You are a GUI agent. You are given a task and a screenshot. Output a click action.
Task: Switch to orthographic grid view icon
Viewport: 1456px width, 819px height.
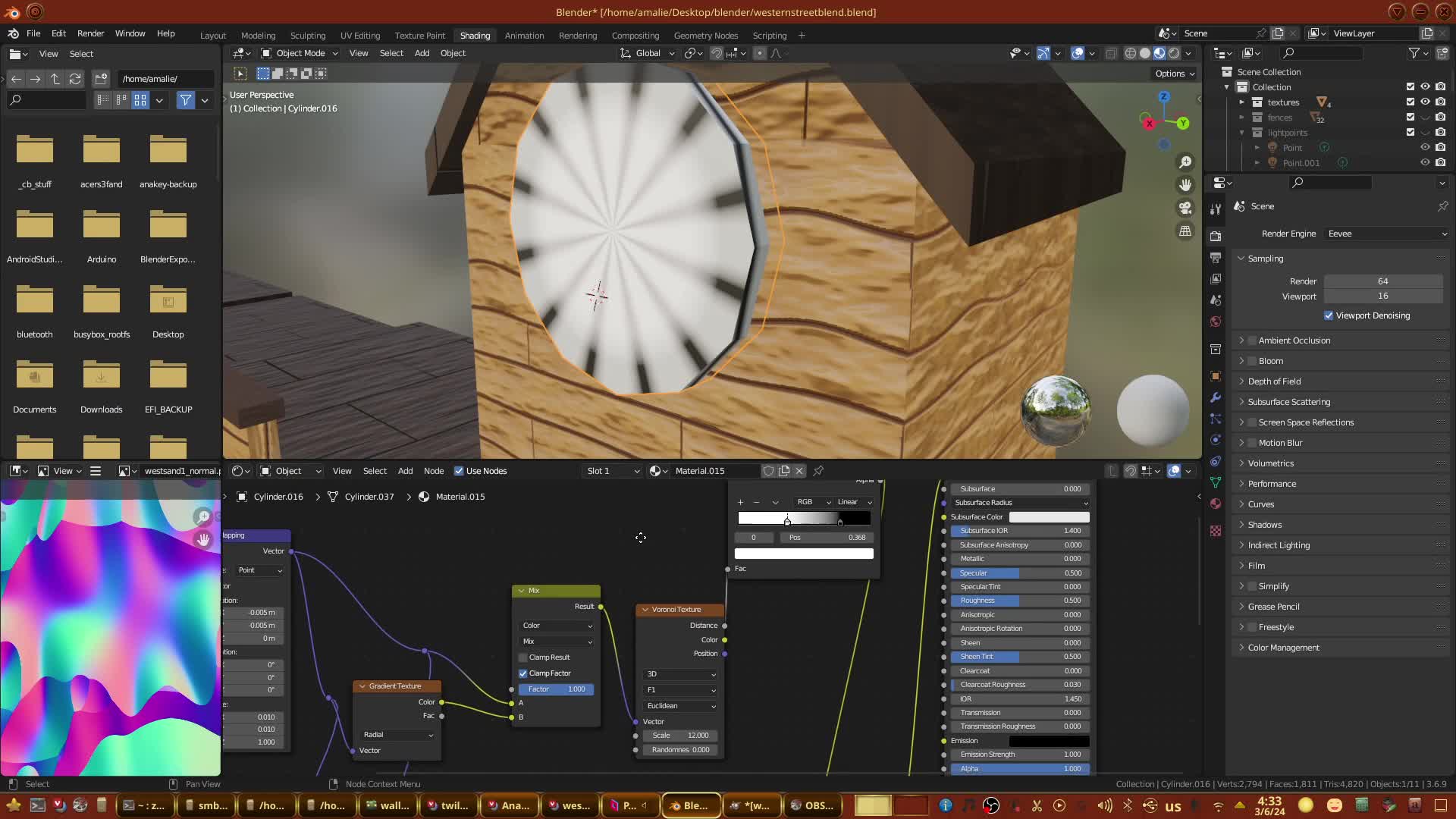tap(1185, 231)
